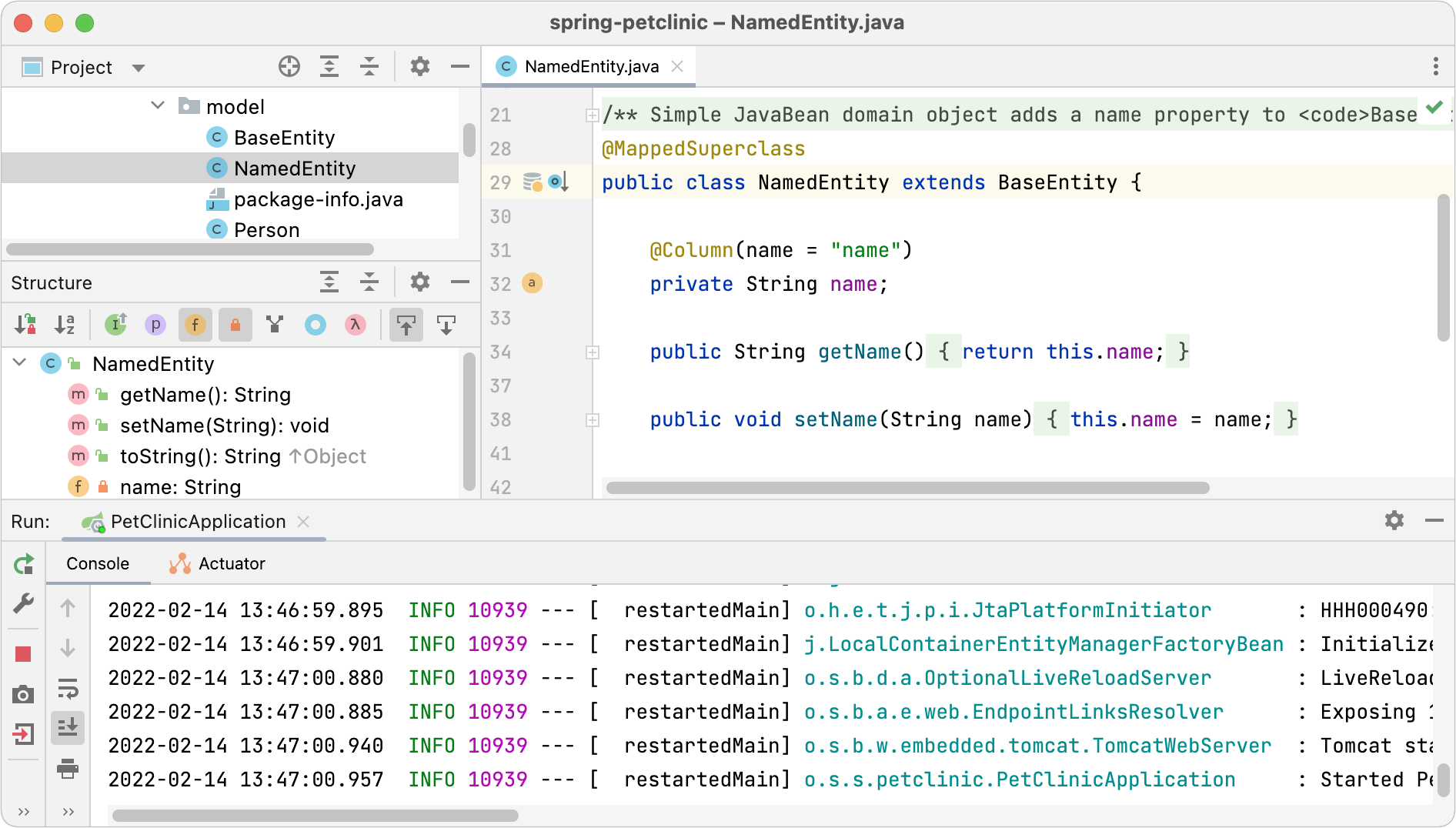
Task: Toggle group methods by defining type
Action: (x=275, y=325)
